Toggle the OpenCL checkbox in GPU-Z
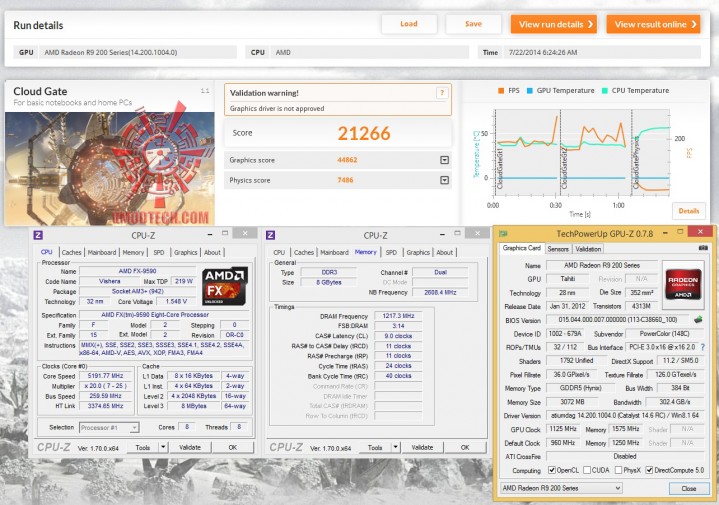 point(552,470)
